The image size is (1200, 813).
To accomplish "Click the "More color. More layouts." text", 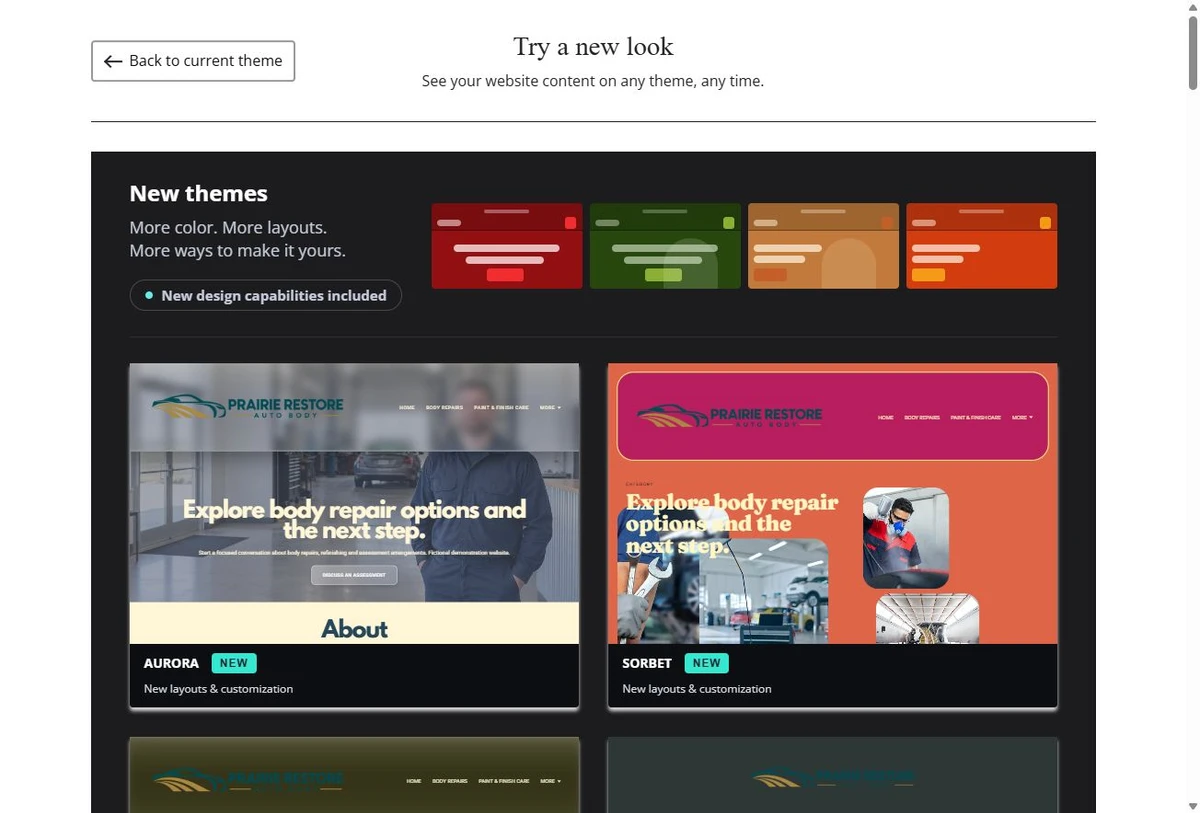I will tap(228, 228).
